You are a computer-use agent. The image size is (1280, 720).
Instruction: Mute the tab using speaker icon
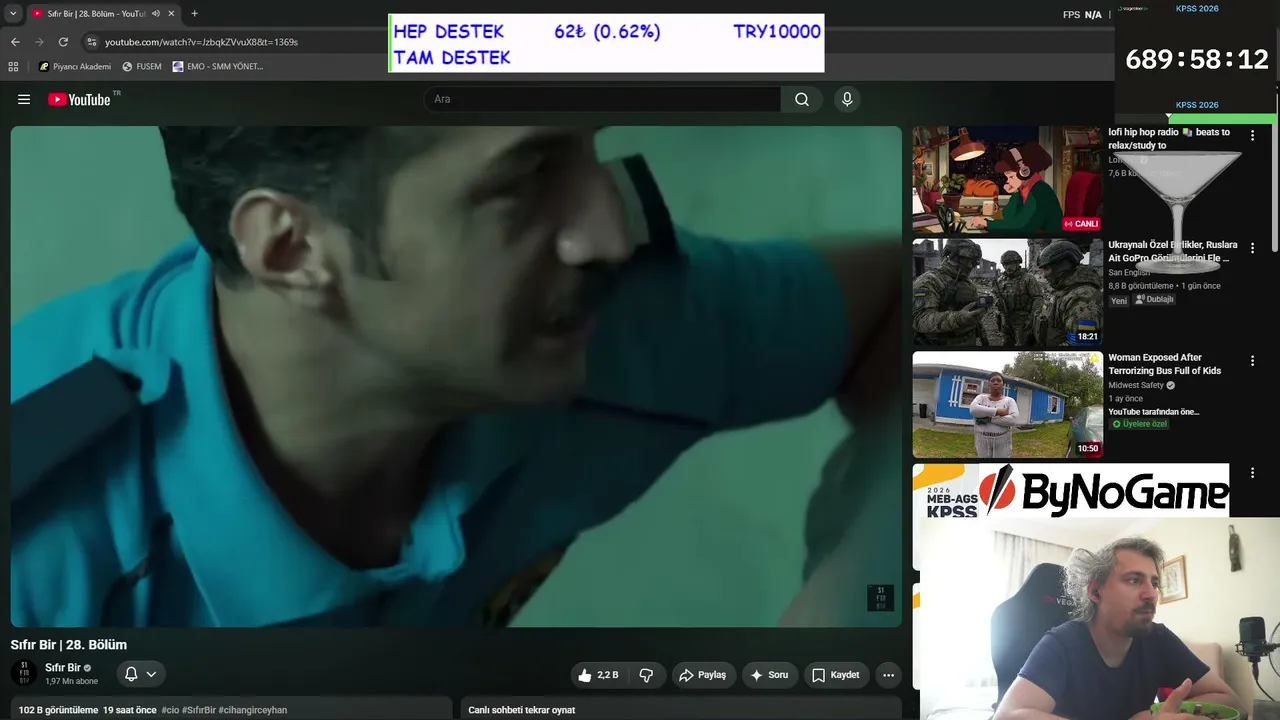(x=156, y=14)
